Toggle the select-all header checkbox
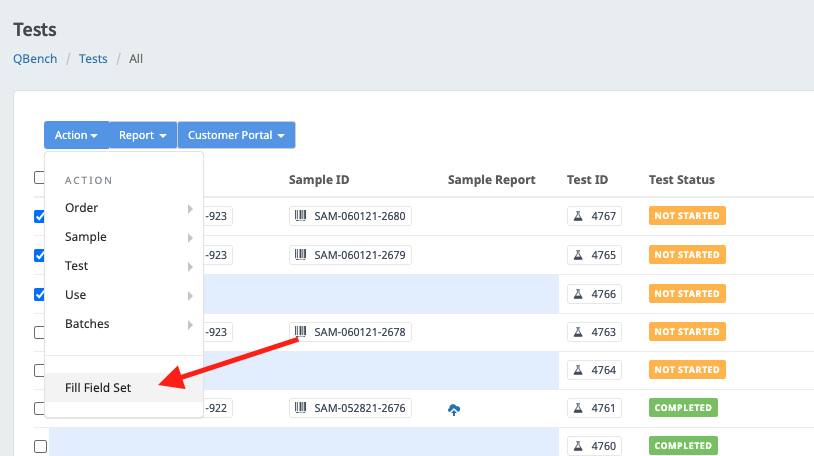 40,178
